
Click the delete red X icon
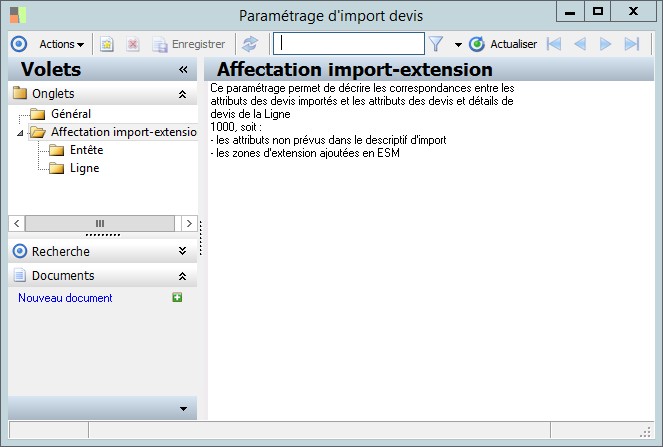tap(133, 44)
